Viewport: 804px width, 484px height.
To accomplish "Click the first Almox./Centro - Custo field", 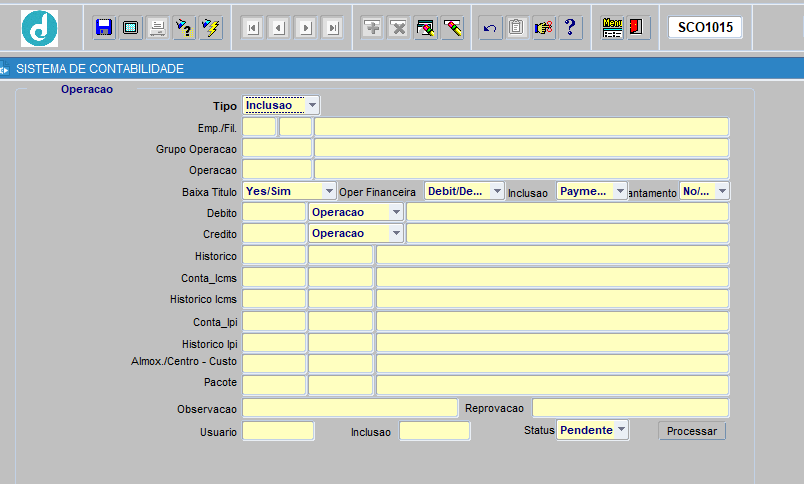I will point(274,364).
